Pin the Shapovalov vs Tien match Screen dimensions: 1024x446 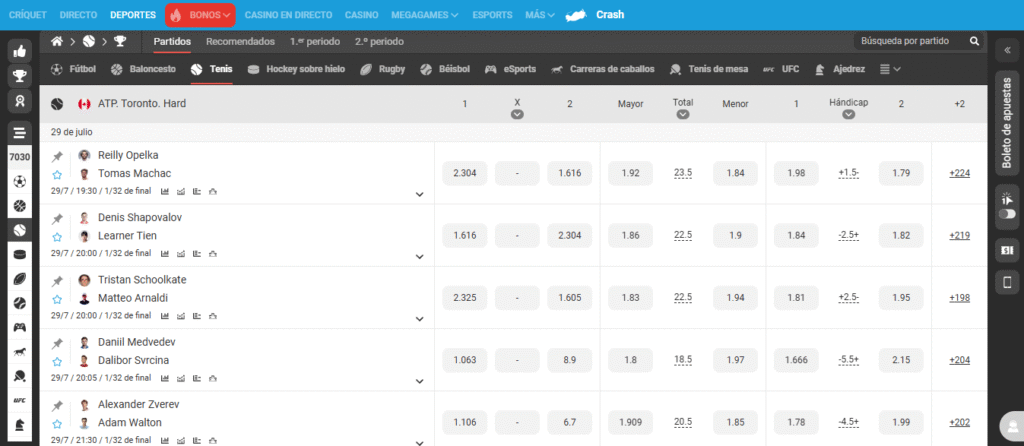pyautogui.click(x=57, y=219)
